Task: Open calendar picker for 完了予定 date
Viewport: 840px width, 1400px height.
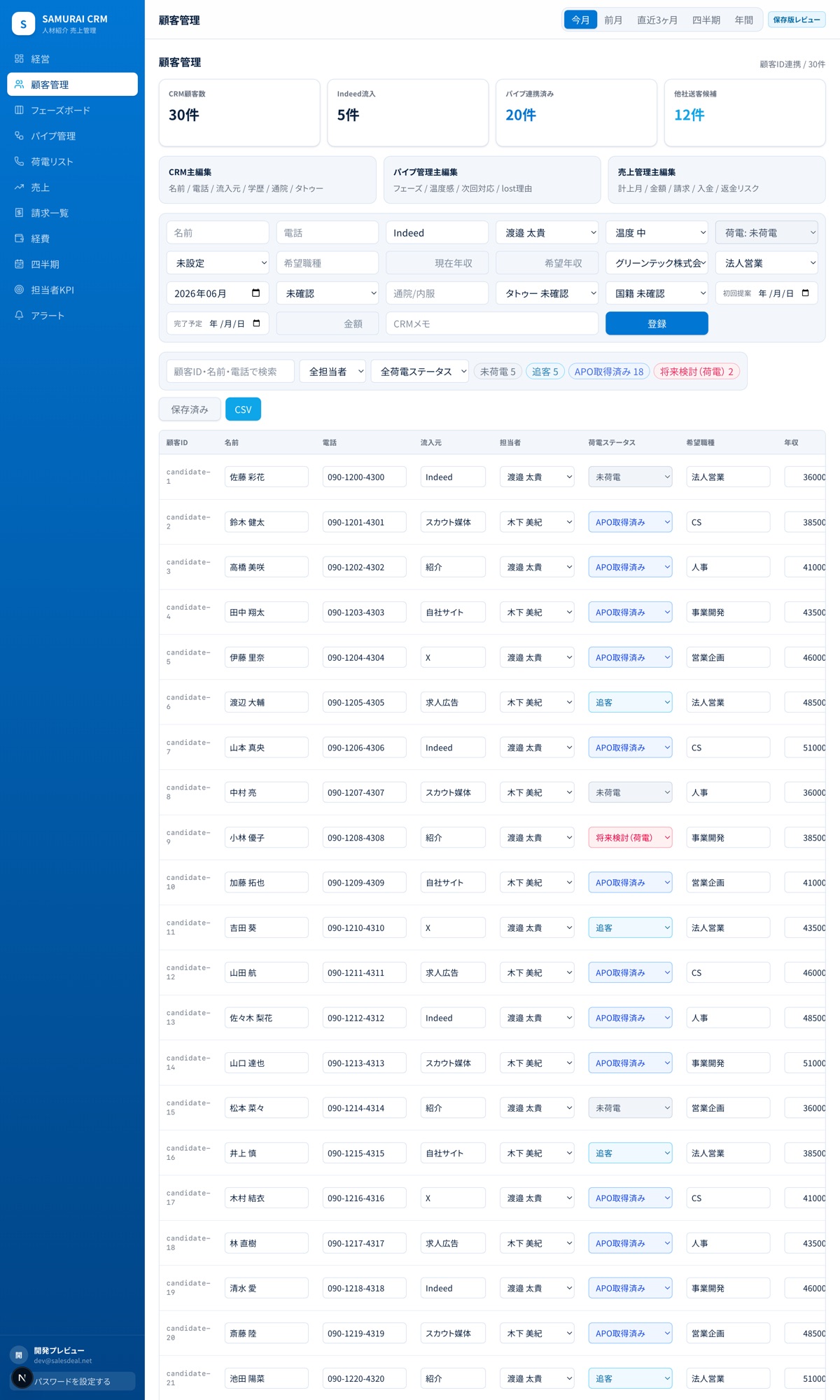Action: coord(256,323)
